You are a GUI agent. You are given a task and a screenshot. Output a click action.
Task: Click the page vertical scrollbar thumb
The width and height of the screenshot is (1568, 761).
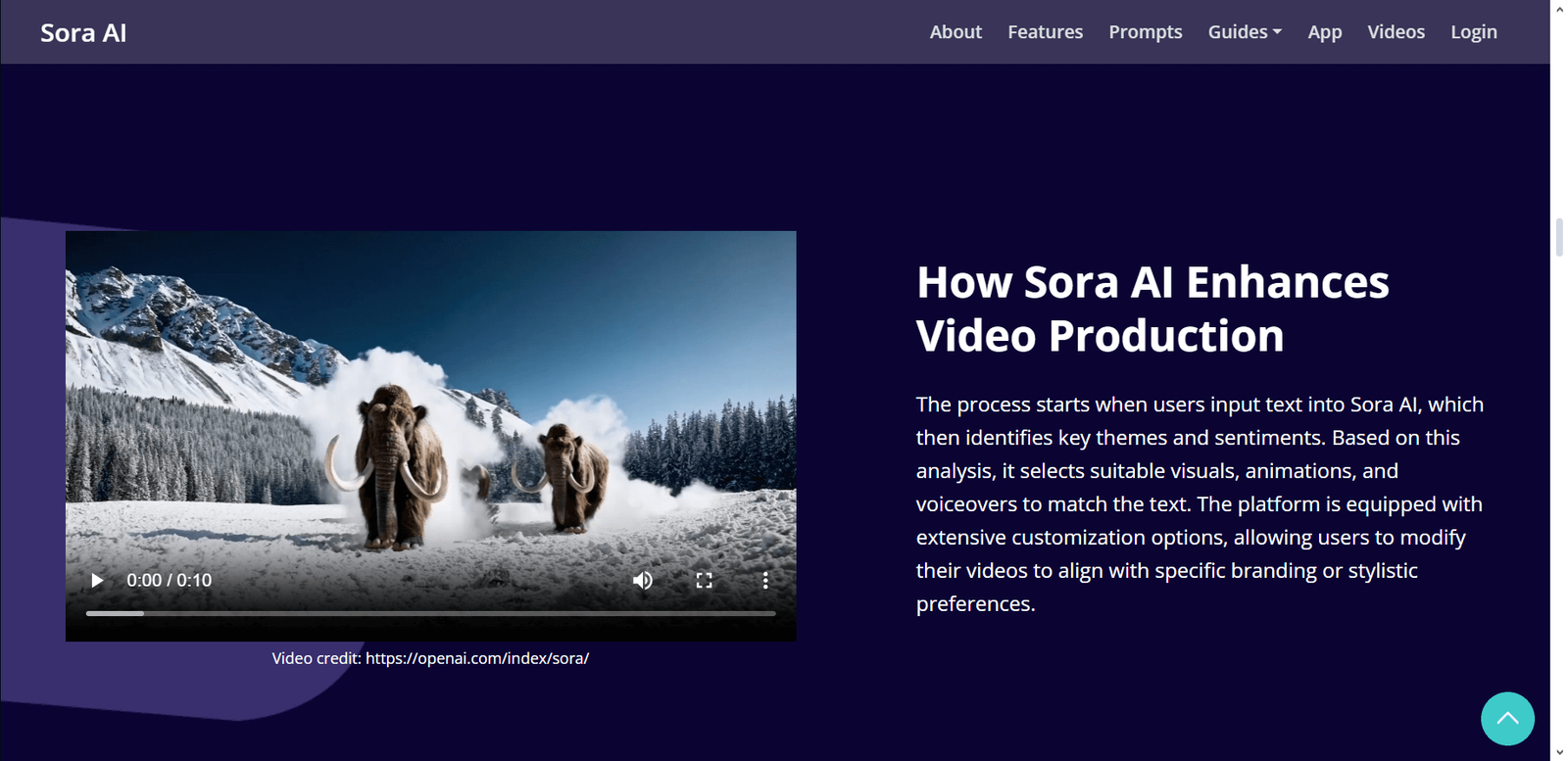point(1559,238)
